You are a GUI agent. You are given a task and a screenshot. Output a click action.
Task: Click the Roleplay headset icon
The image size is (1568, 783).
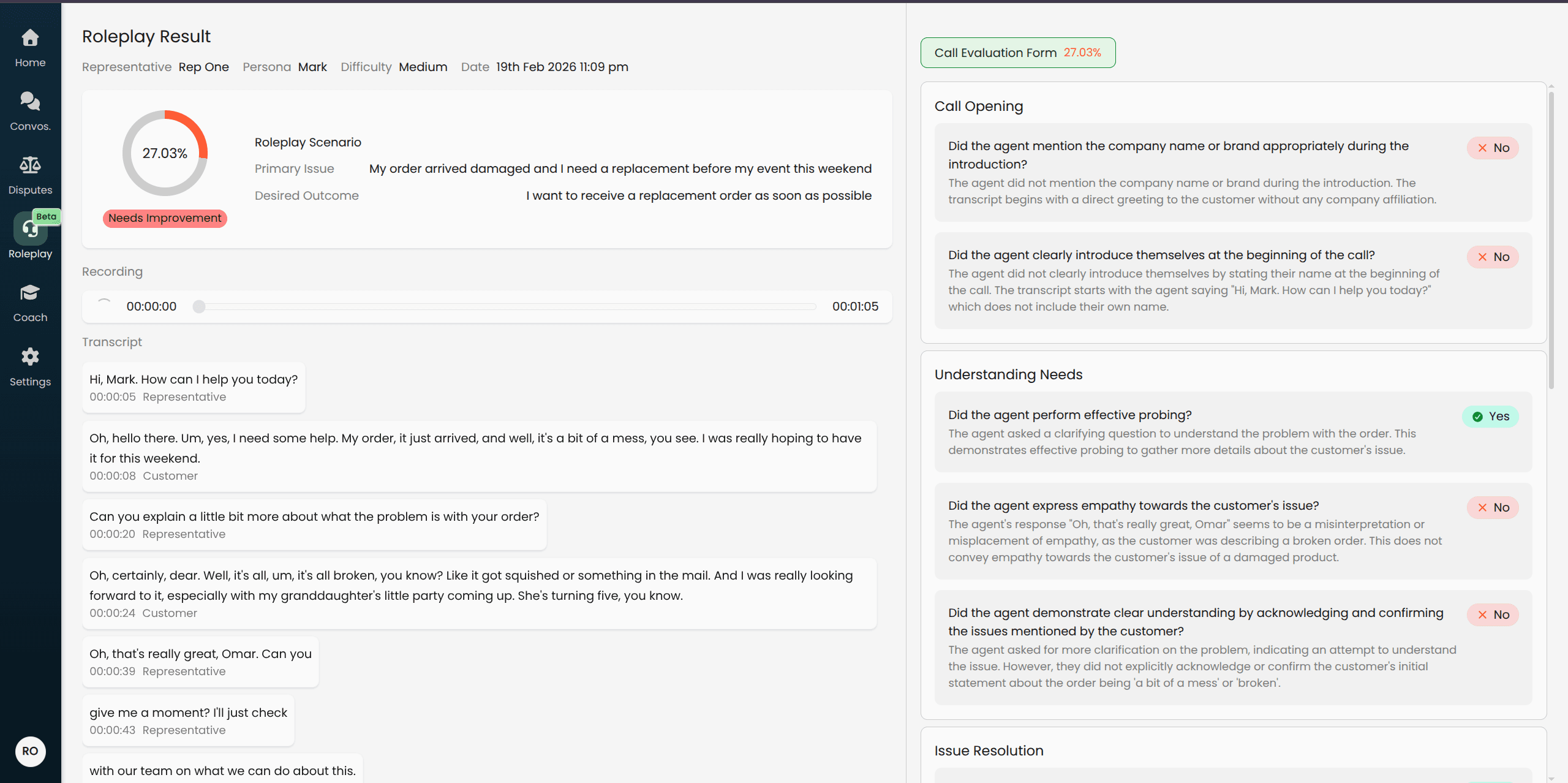pos(30,229)
